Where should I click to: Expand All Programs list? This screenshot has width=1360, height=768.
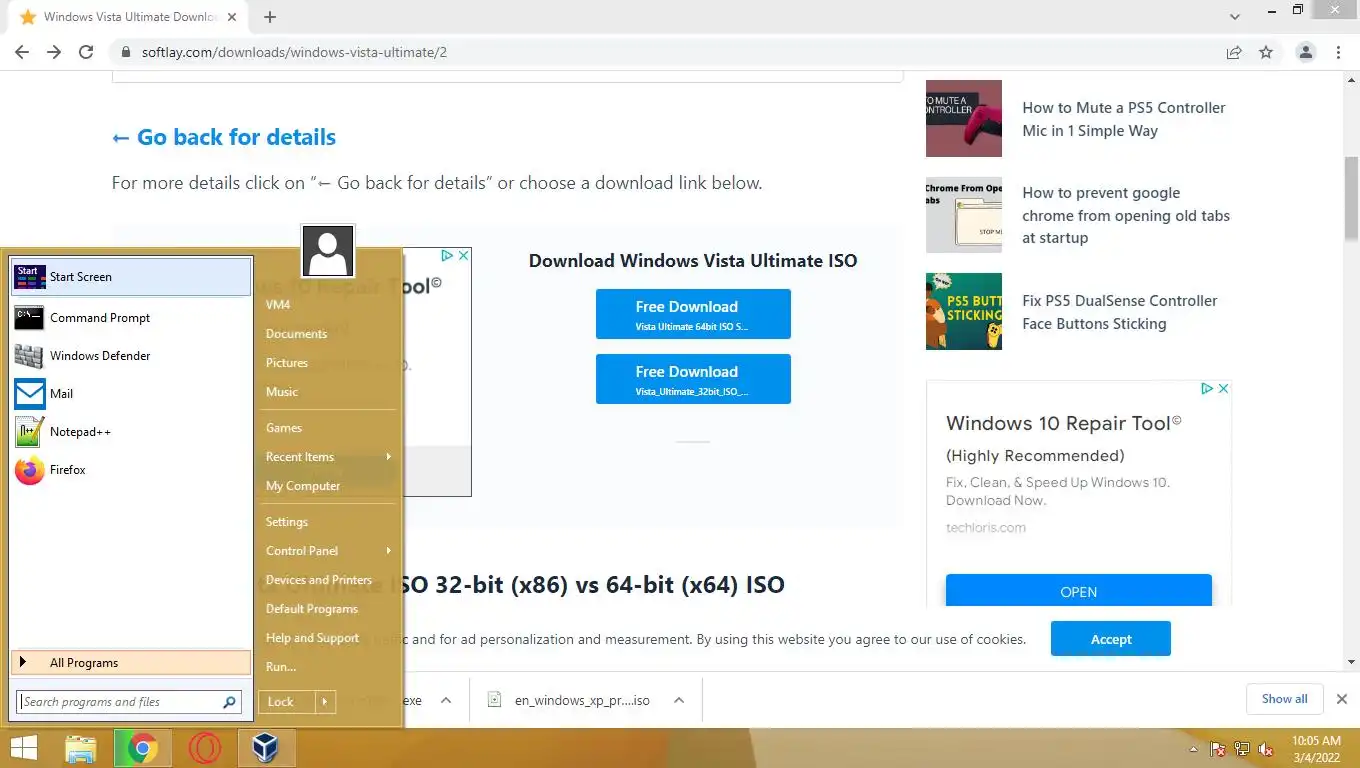(x=131, y=663)
